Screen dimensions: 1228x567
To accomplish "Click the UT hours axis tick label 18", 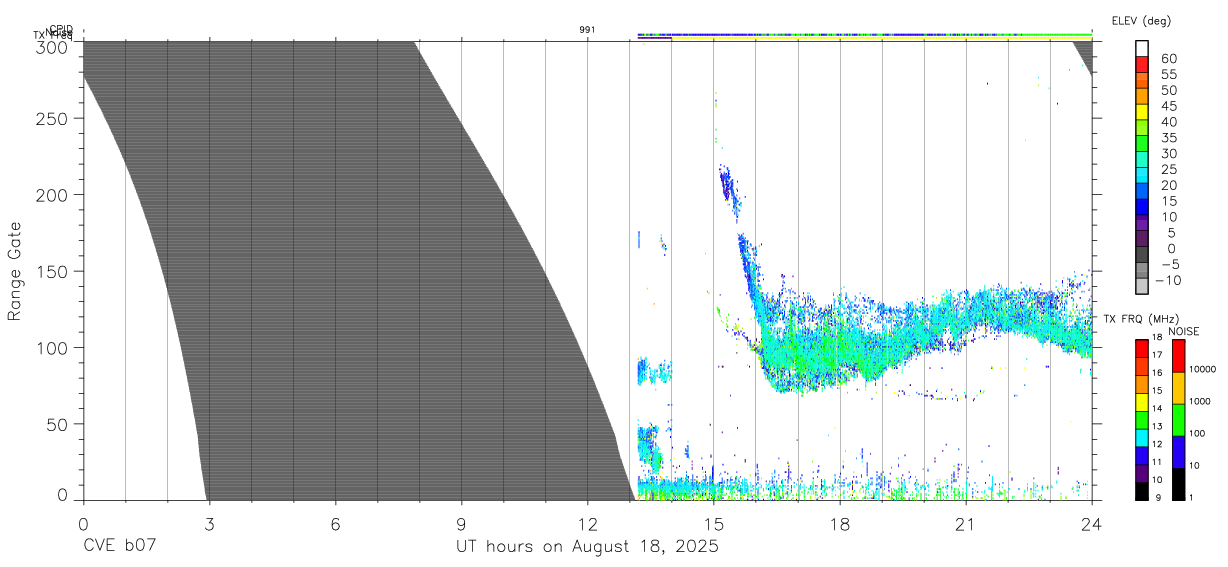I will tap(839, 523).
